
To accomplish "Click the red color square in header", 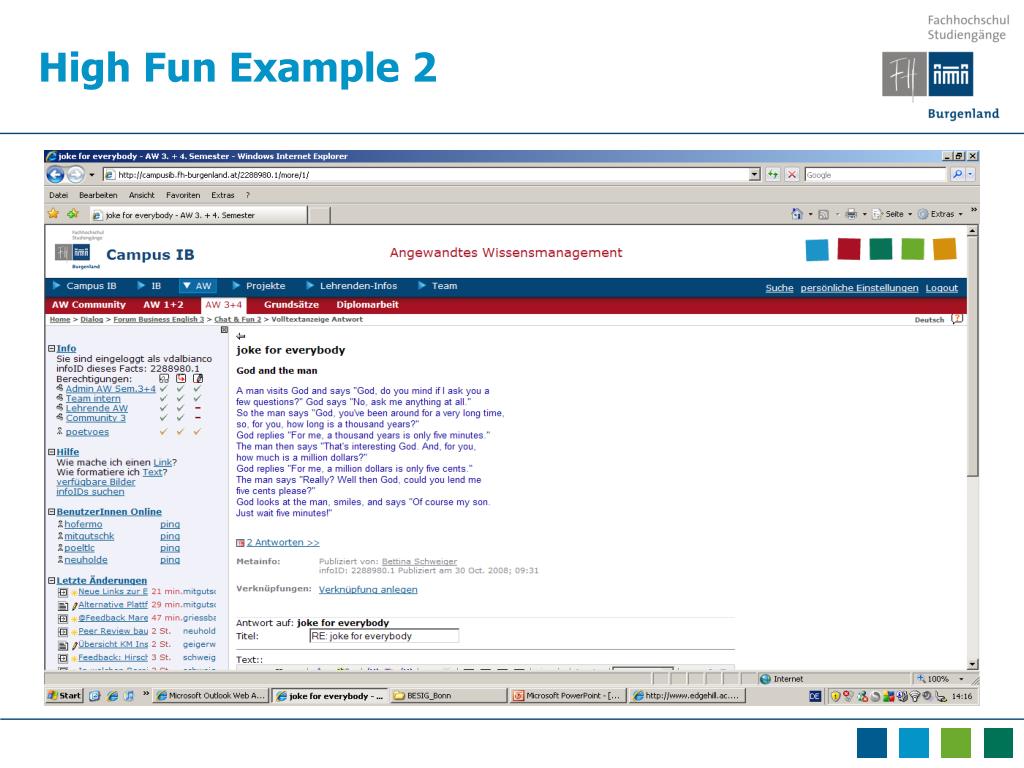I will 849,249.
